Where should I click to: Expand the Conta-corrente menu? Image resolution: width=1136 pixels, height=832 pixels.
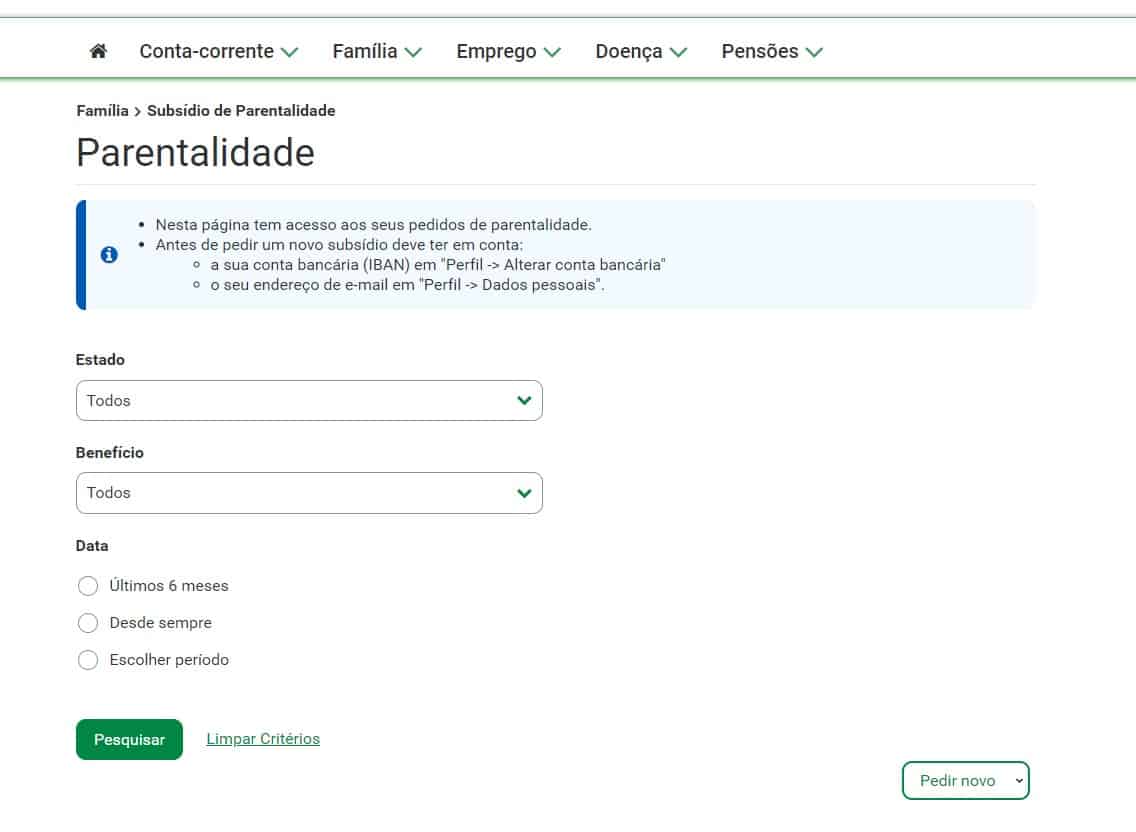(x=207, y=50)
